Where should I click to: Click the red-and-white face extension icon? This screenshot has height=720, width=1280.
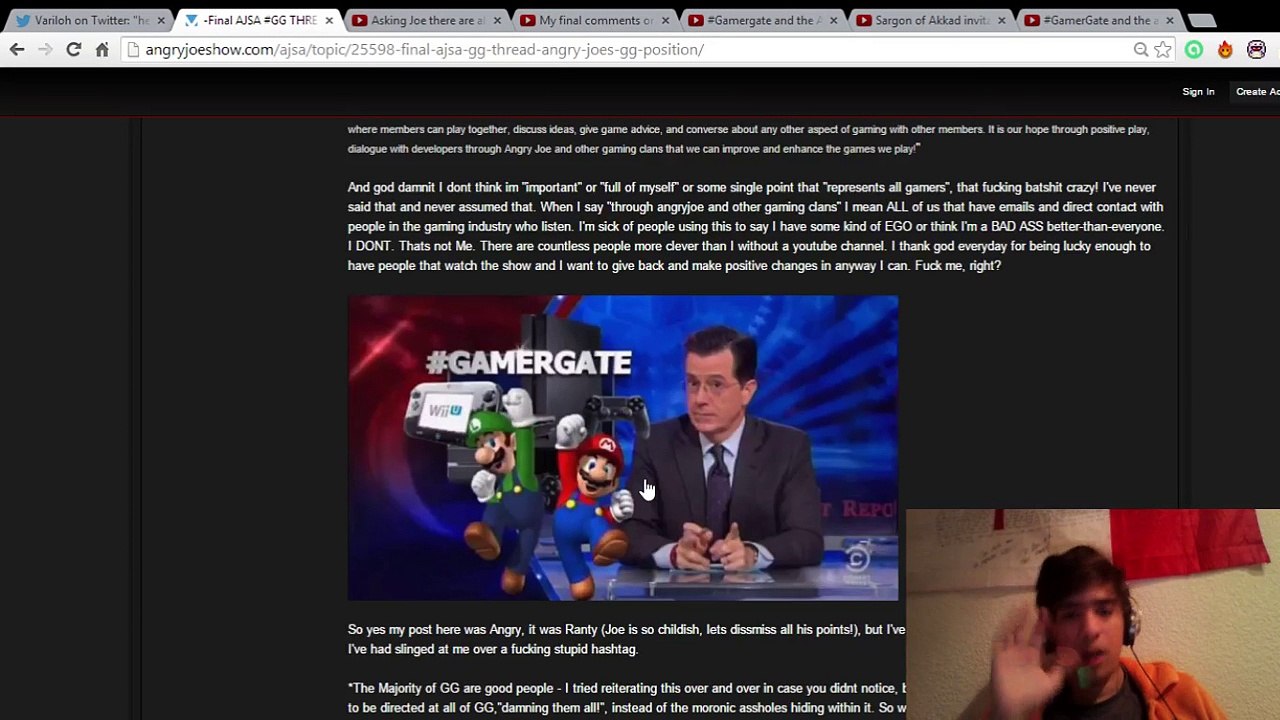pos(1257,49)
